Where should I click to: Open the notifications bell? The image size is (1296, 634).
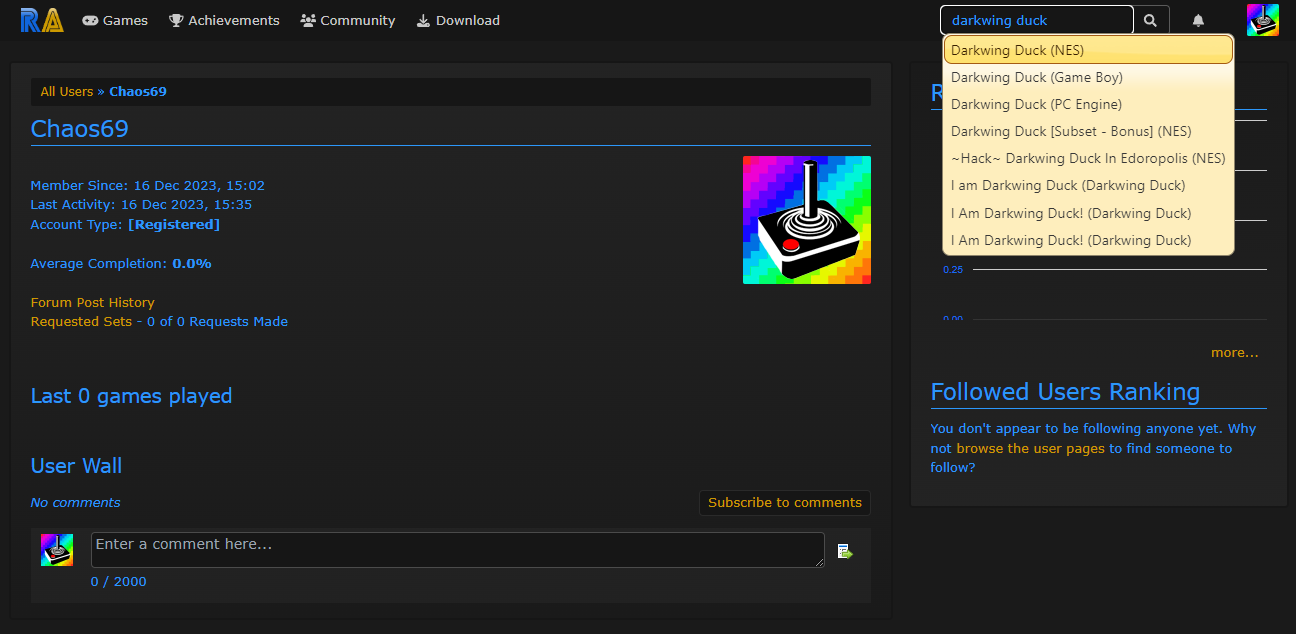1198,20
